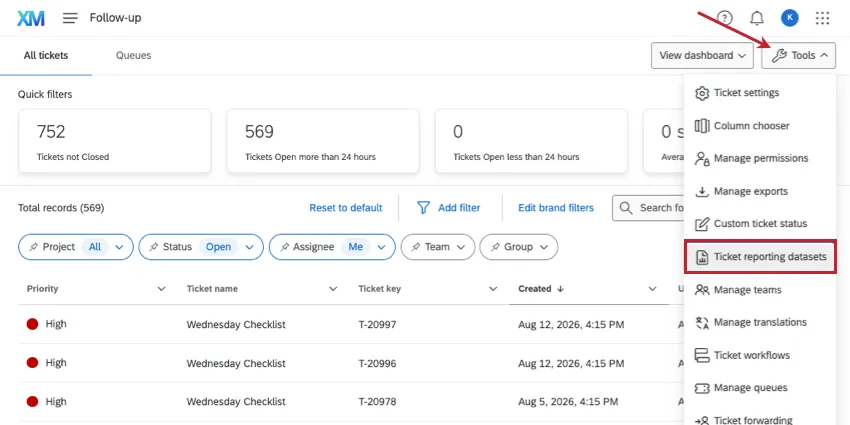Click the Manage queues ticket icon
Screen dimensions: 850x425
(702, 388)
